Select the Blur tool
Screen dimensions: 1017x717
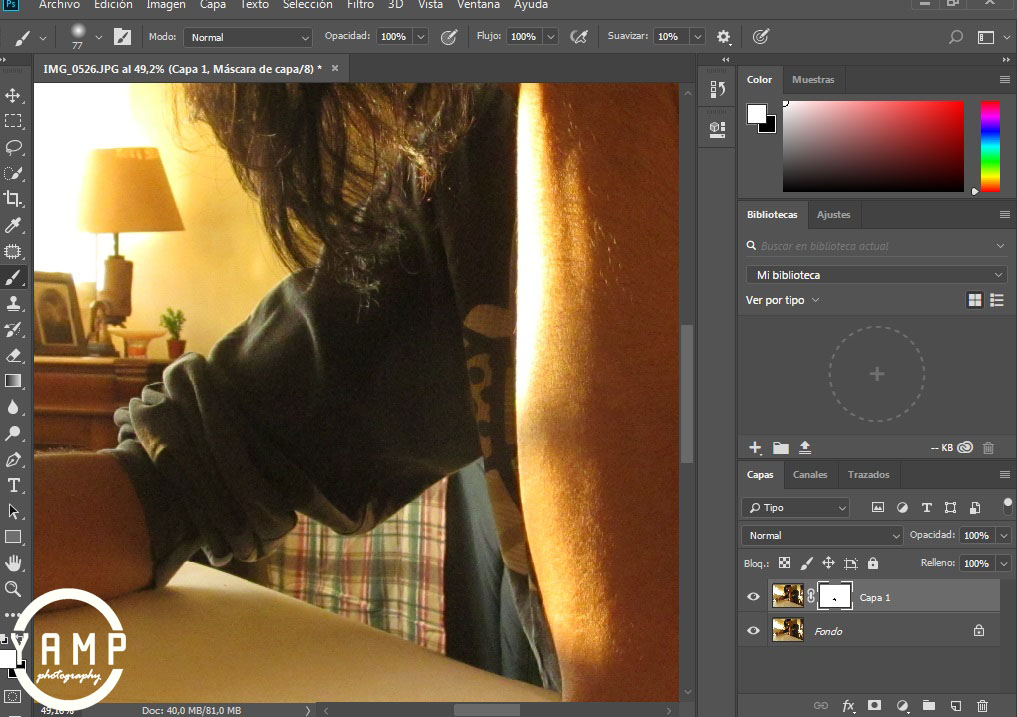[13, 407]
